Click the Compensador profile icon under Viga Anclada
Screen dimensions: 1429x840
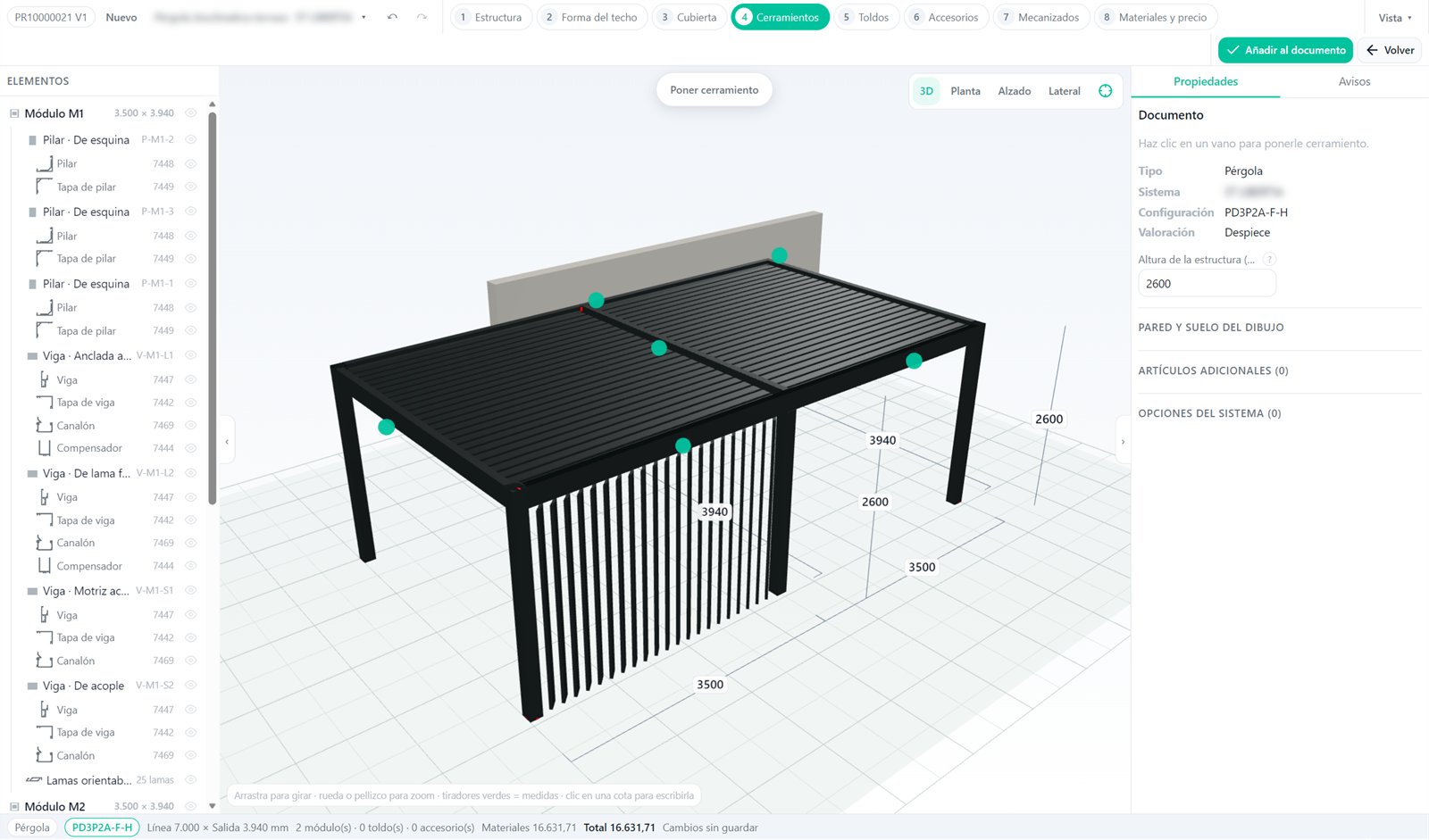pyautogui.click(x=44, y=448)
